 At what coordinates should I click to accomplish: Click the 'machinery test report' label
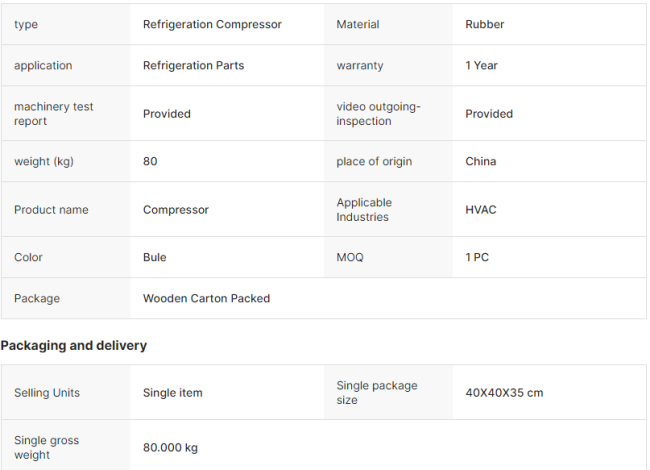[x=54, y=113]
